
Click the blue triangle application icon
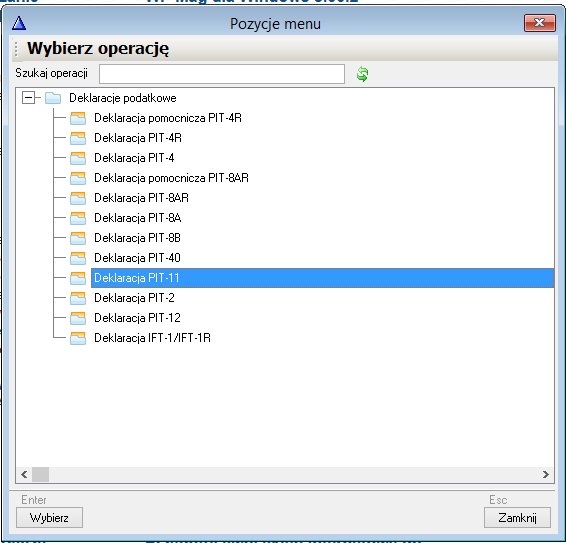[x=19, y=24]
